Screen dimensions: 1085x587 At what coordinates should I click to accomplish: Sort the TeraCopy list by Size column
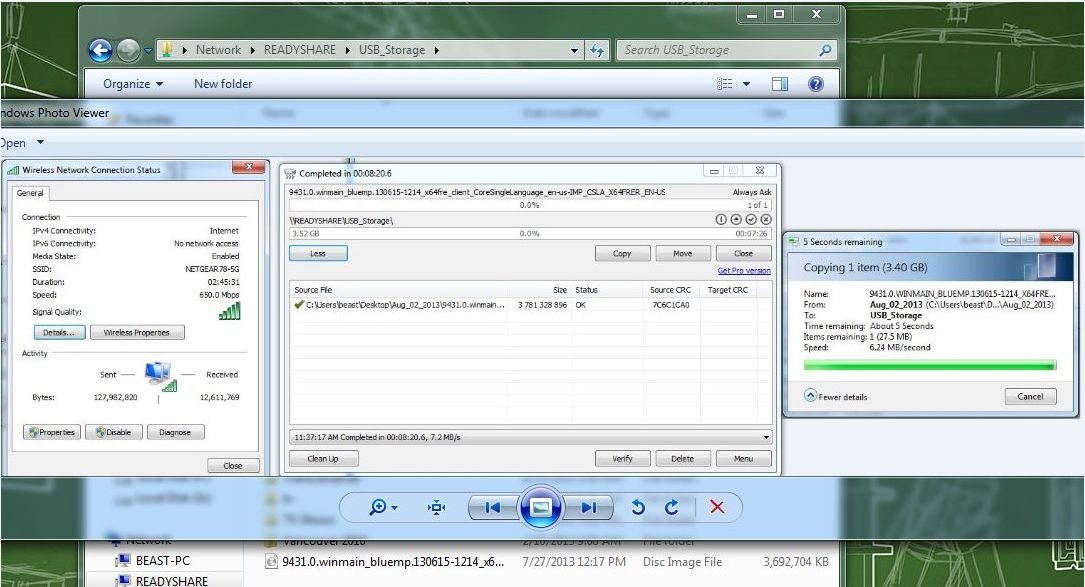coord(560,290)
